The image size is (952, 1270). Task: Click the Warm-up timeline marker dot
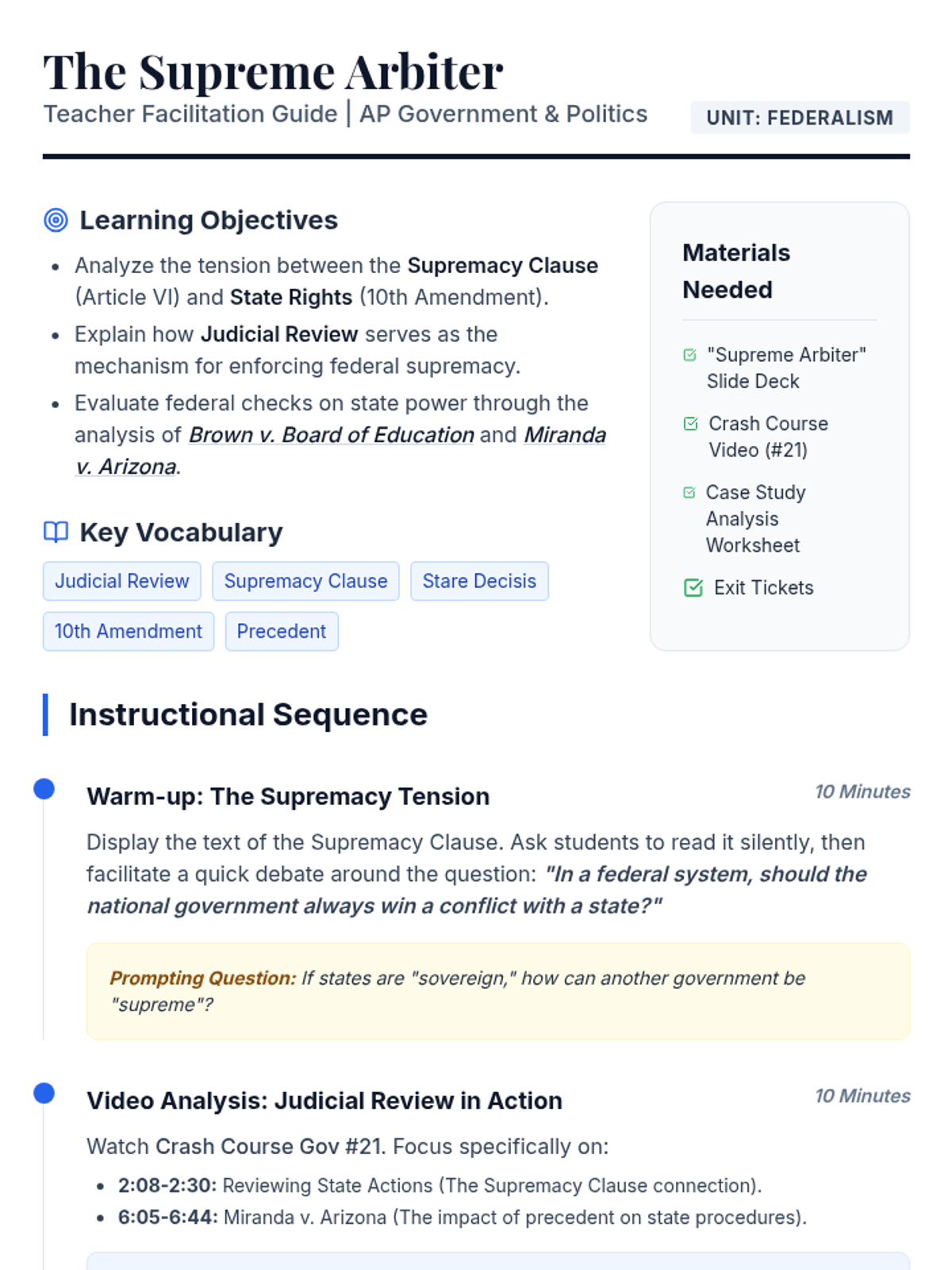coord(44,789)
